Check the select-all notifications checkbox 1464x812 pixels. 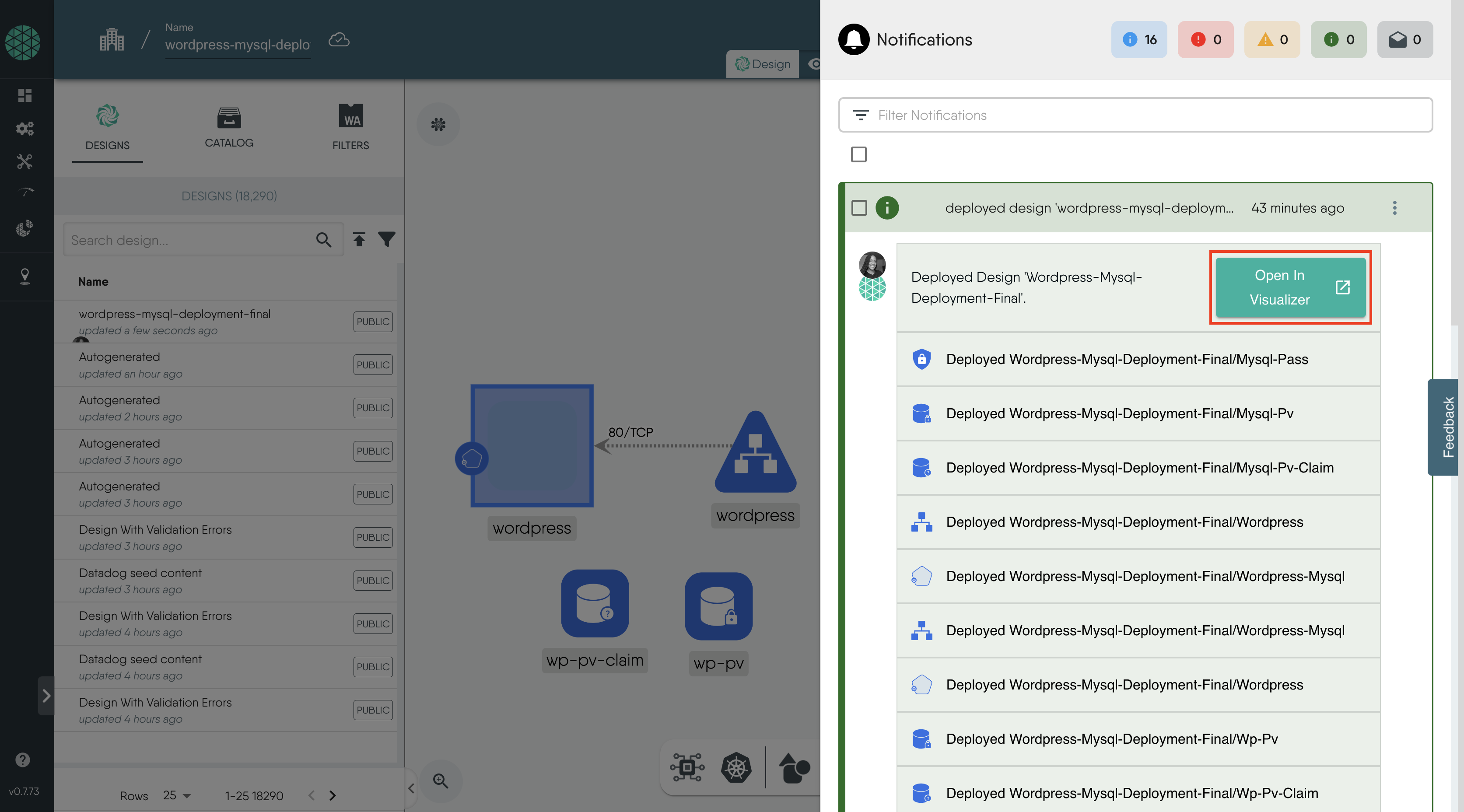pyautogui.click(x=858, y=154)
